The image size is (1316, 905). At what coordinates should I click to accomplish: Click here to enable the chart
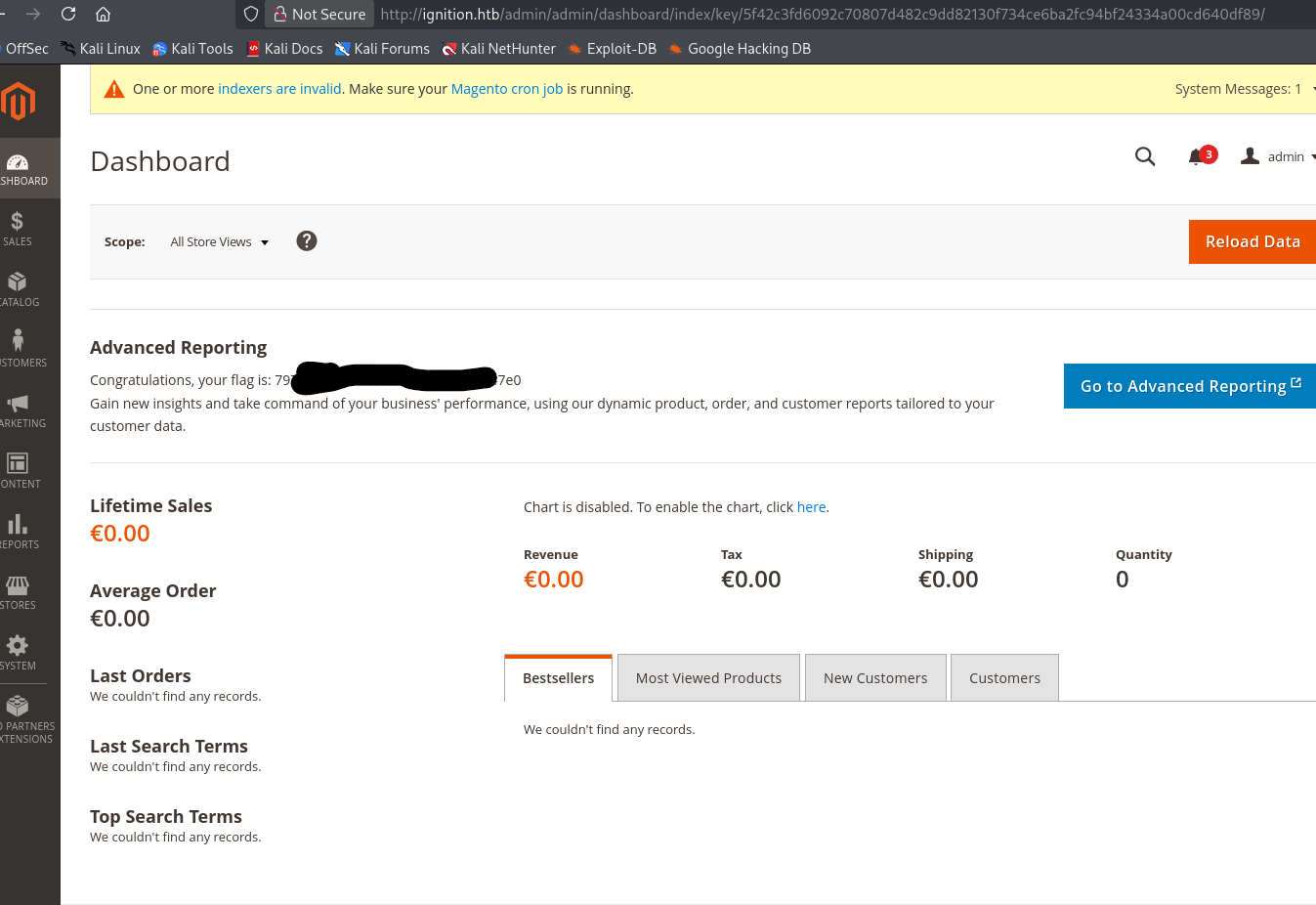coord(811,506)
